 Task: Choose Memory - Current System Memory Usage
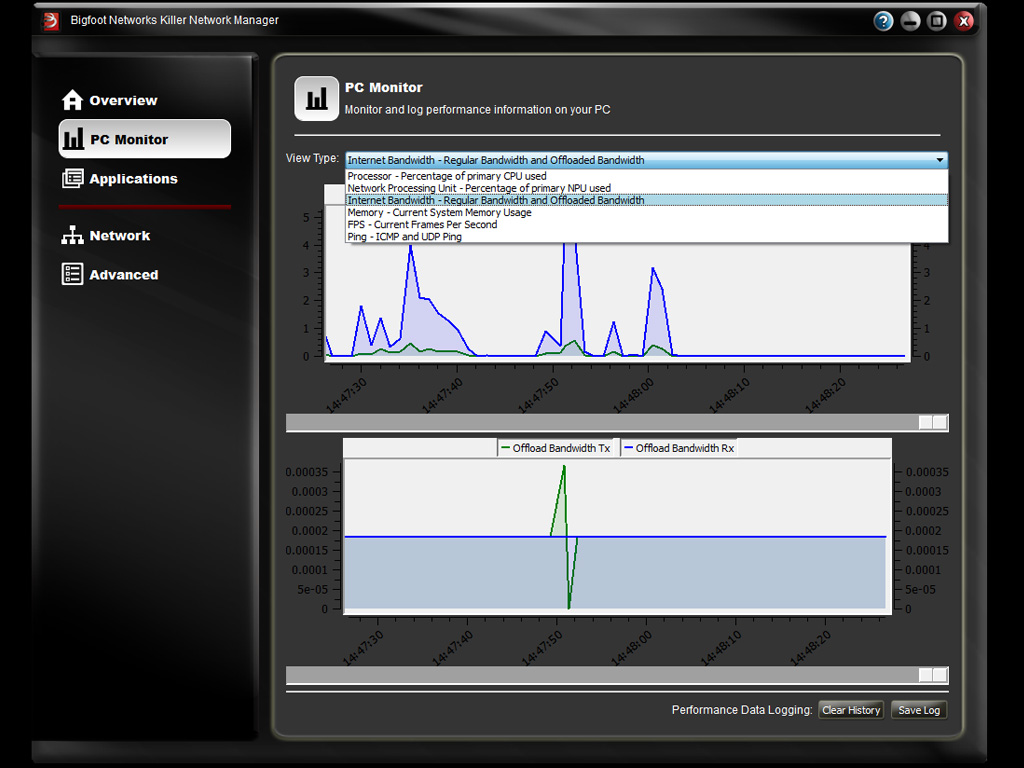[x=646, y=212]
